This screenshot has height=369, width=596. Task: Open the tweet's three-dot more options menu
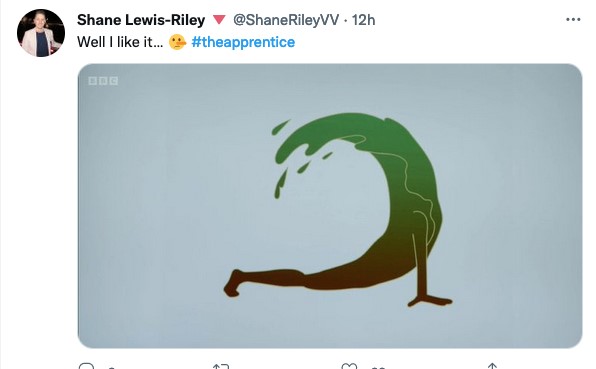pos(573,19)
